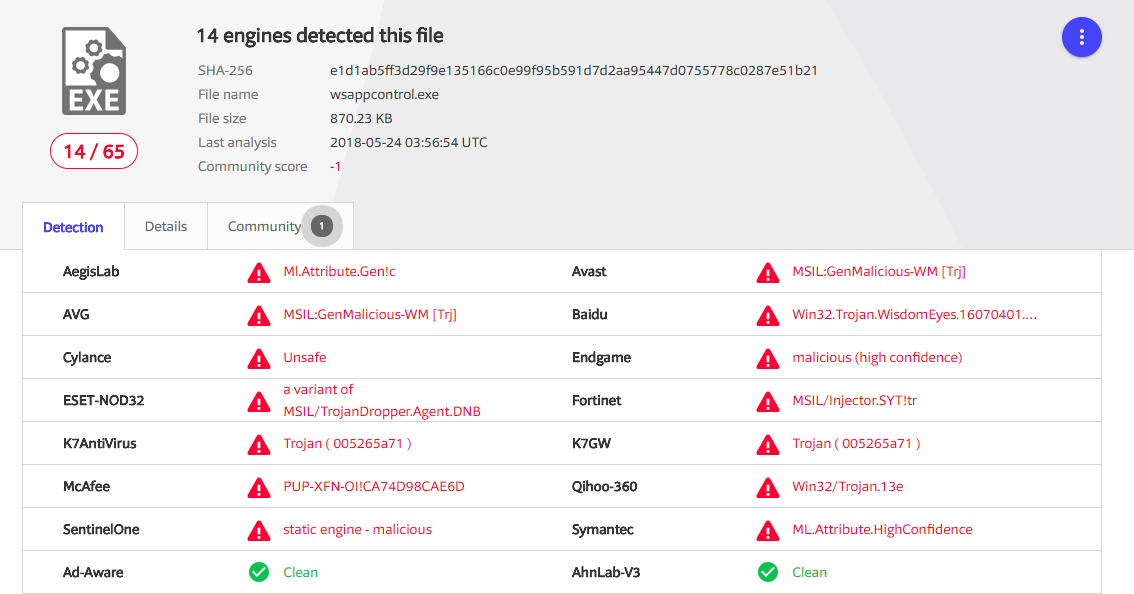Screen dimensions: 1134x594
Task: Click the SHA-256 hash value
Action: 574,71
